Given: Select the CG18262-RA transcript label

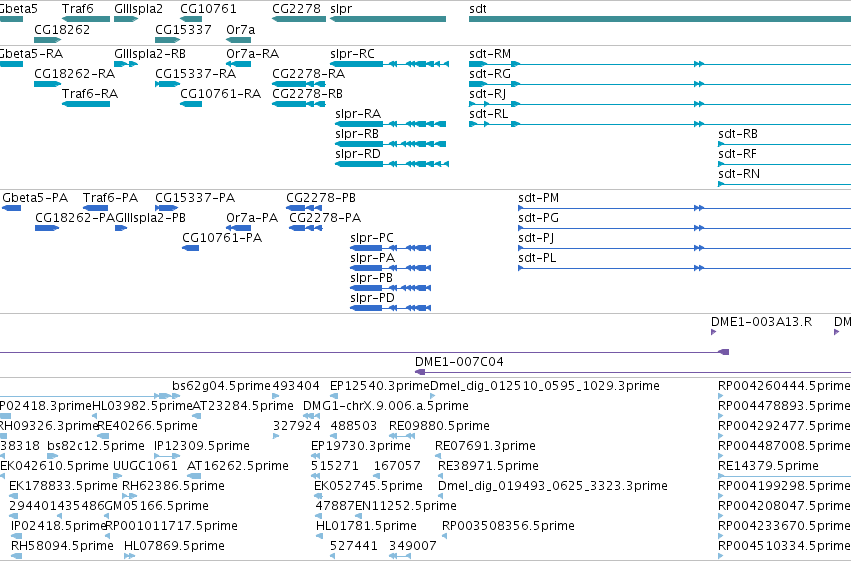Looking at the screenshot, I should [74, 74].
